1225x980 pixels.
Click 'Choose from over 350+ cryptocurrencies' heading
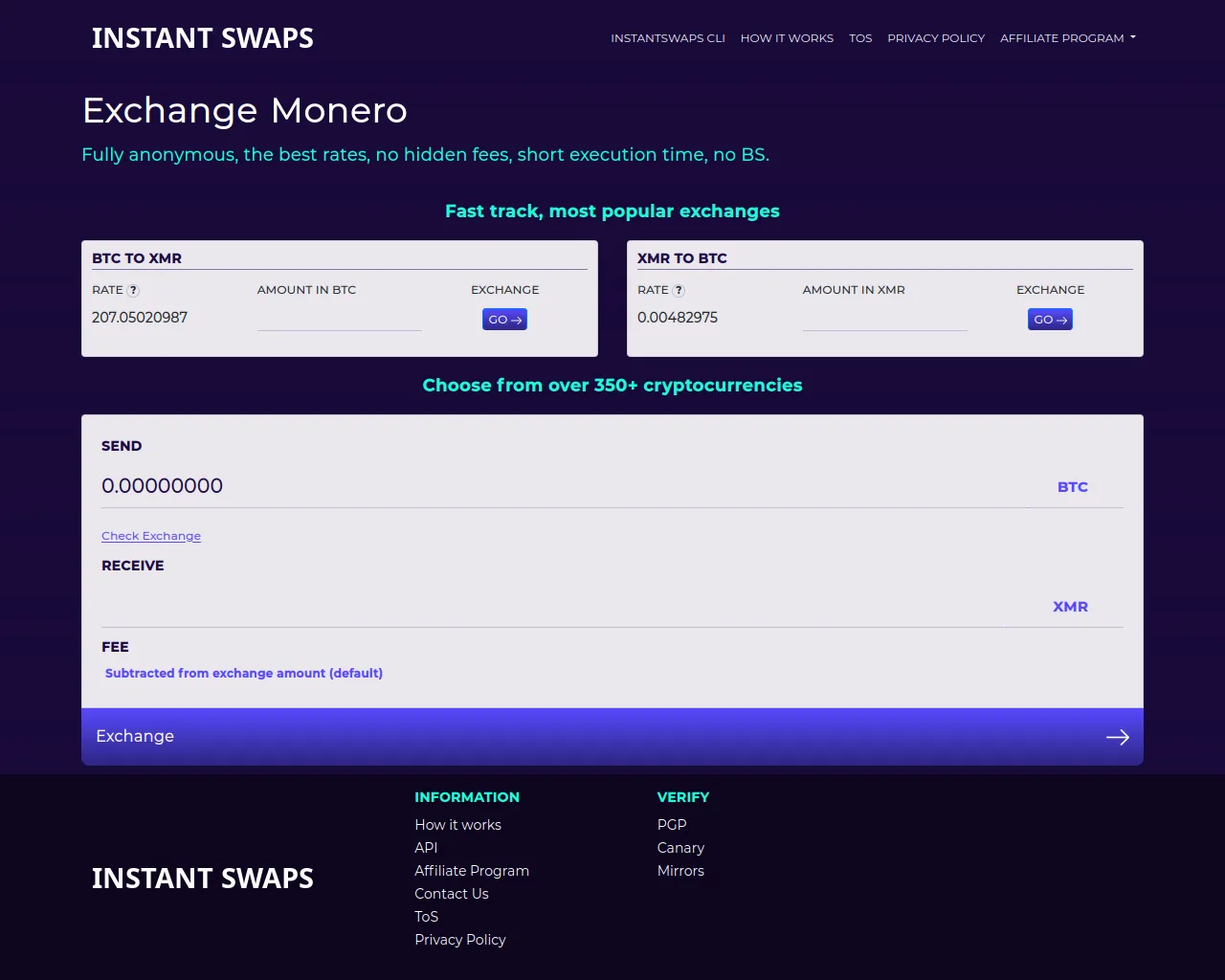[612, 386]
